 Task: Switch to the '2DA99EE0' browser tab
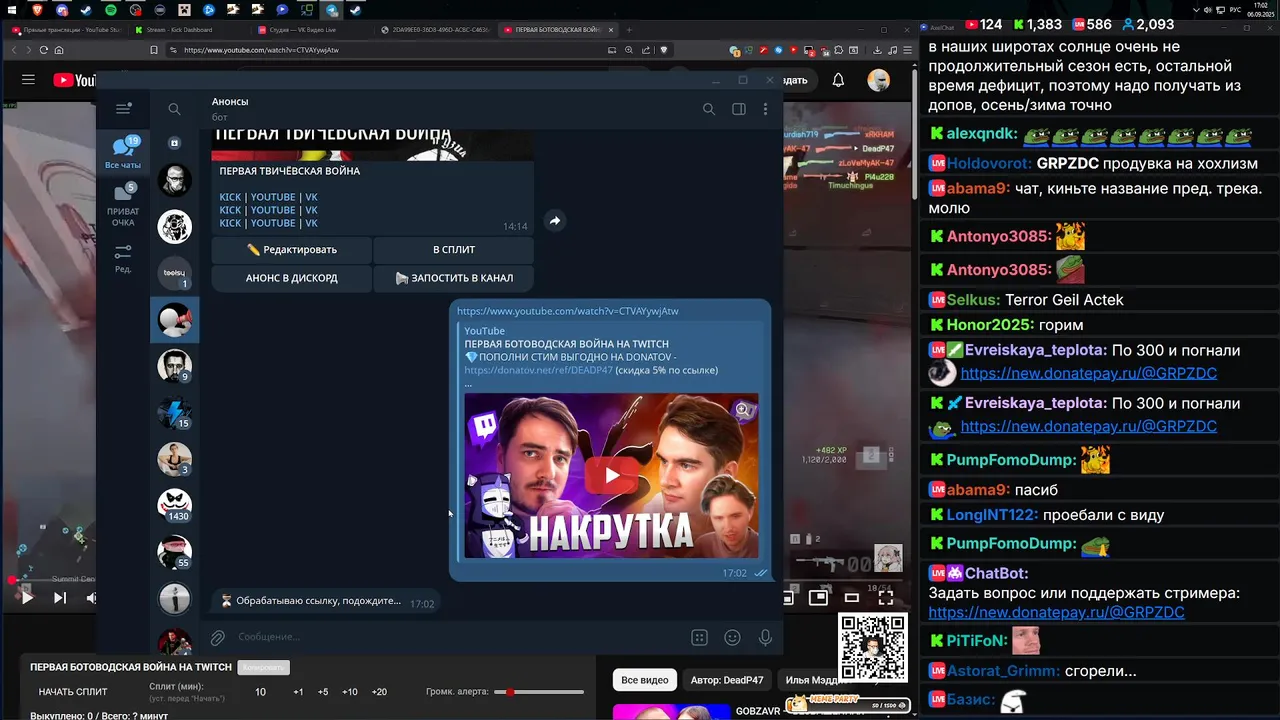435,30
